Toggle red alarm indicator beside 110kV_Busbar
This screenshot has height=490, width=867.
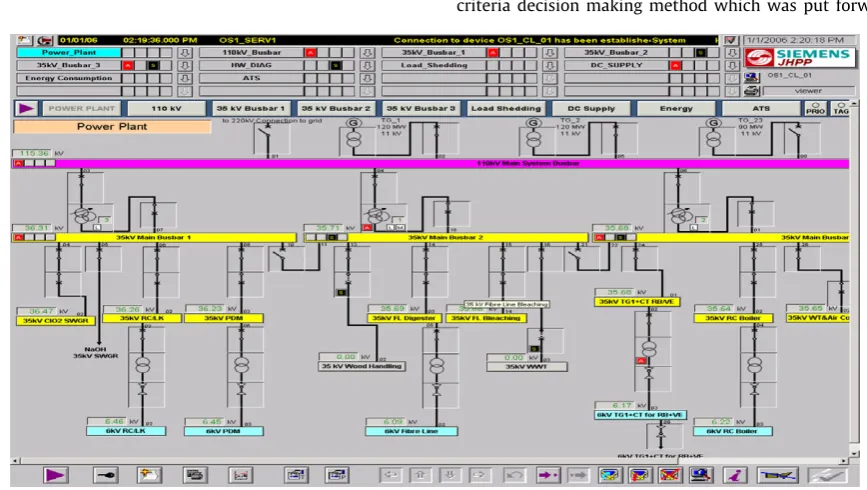pos(311,53)
